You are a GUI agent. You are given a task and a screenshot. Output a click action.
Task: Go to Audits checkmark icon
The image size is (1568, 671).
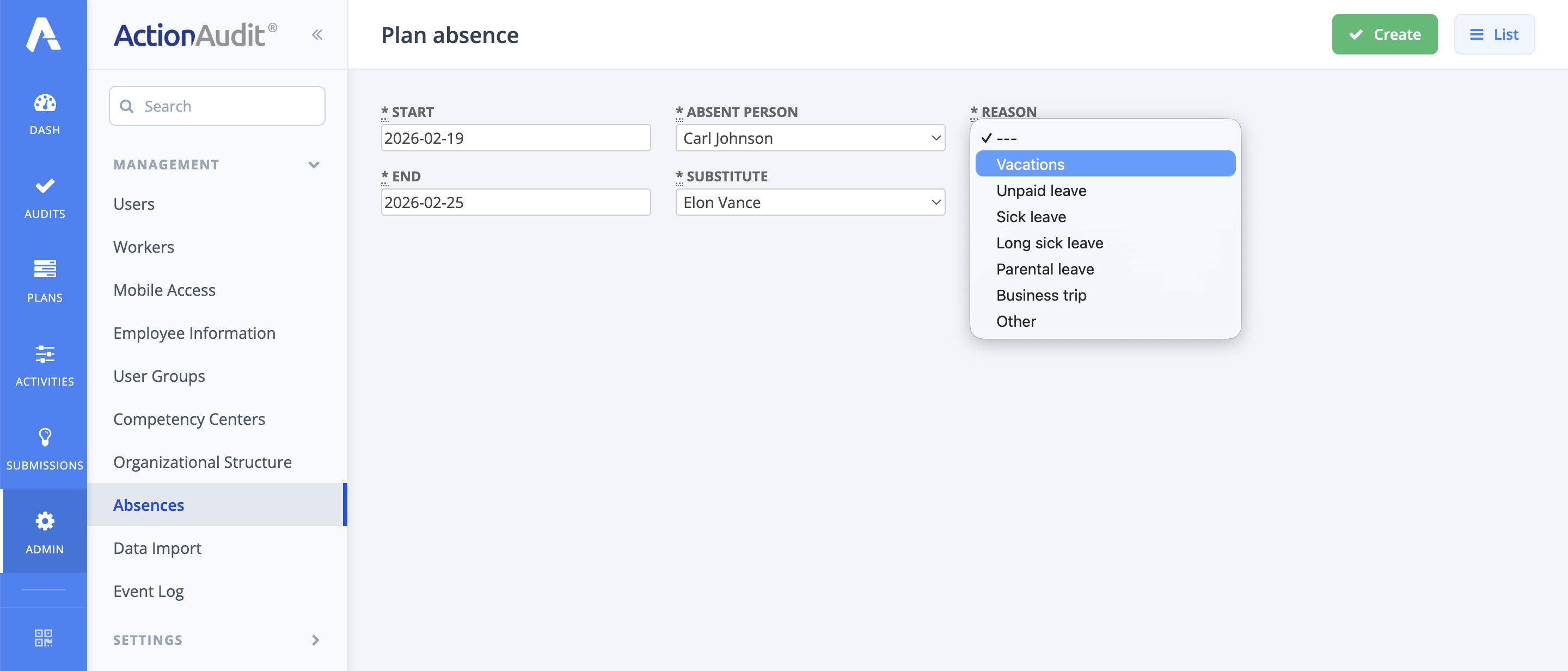[x=45, y=186]
